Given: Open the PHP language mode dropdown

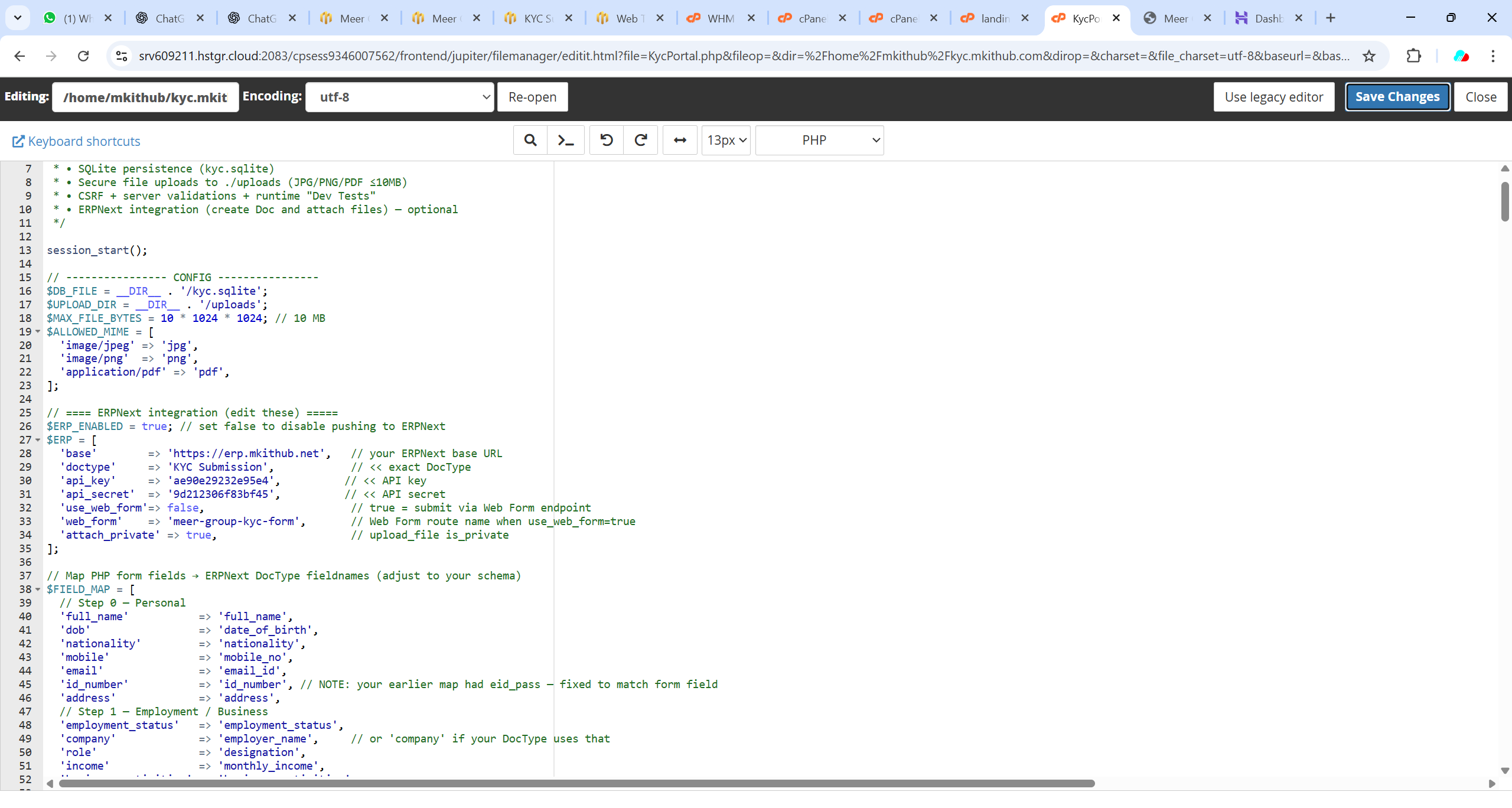Looking at the screenshot, I should click(819, 140).
